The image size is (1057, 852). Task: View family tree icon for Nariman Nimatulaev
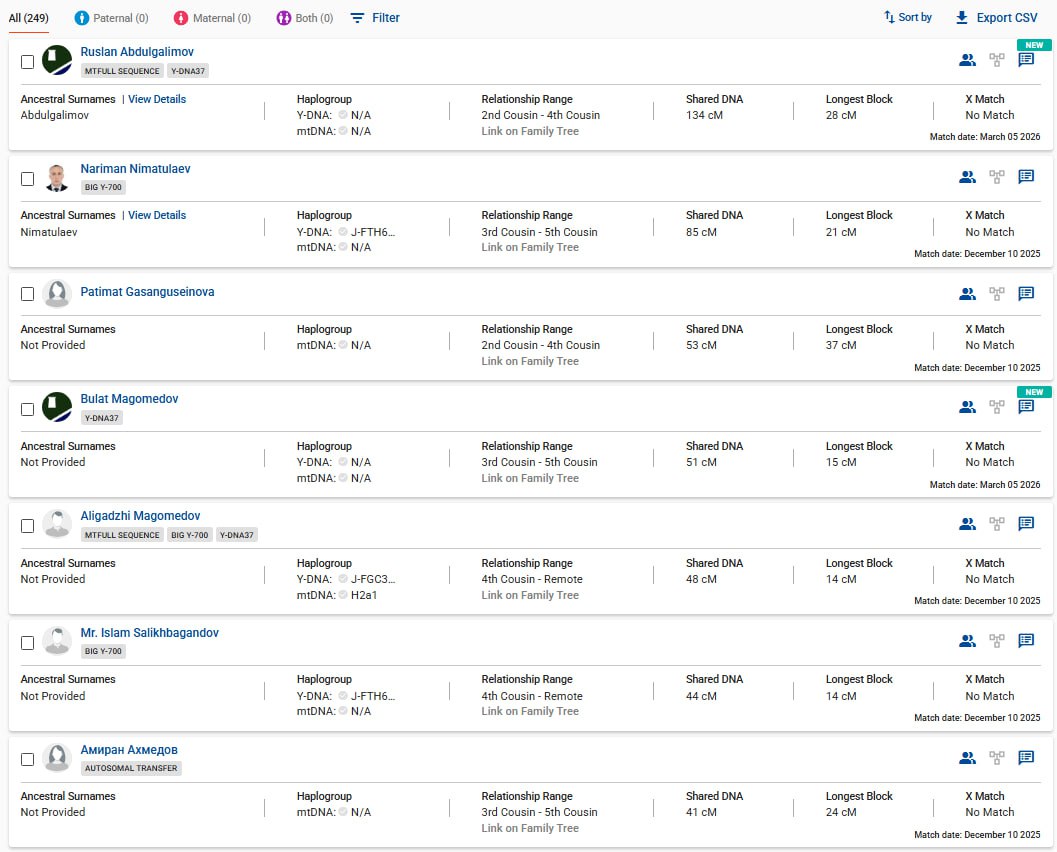point(996,177)
